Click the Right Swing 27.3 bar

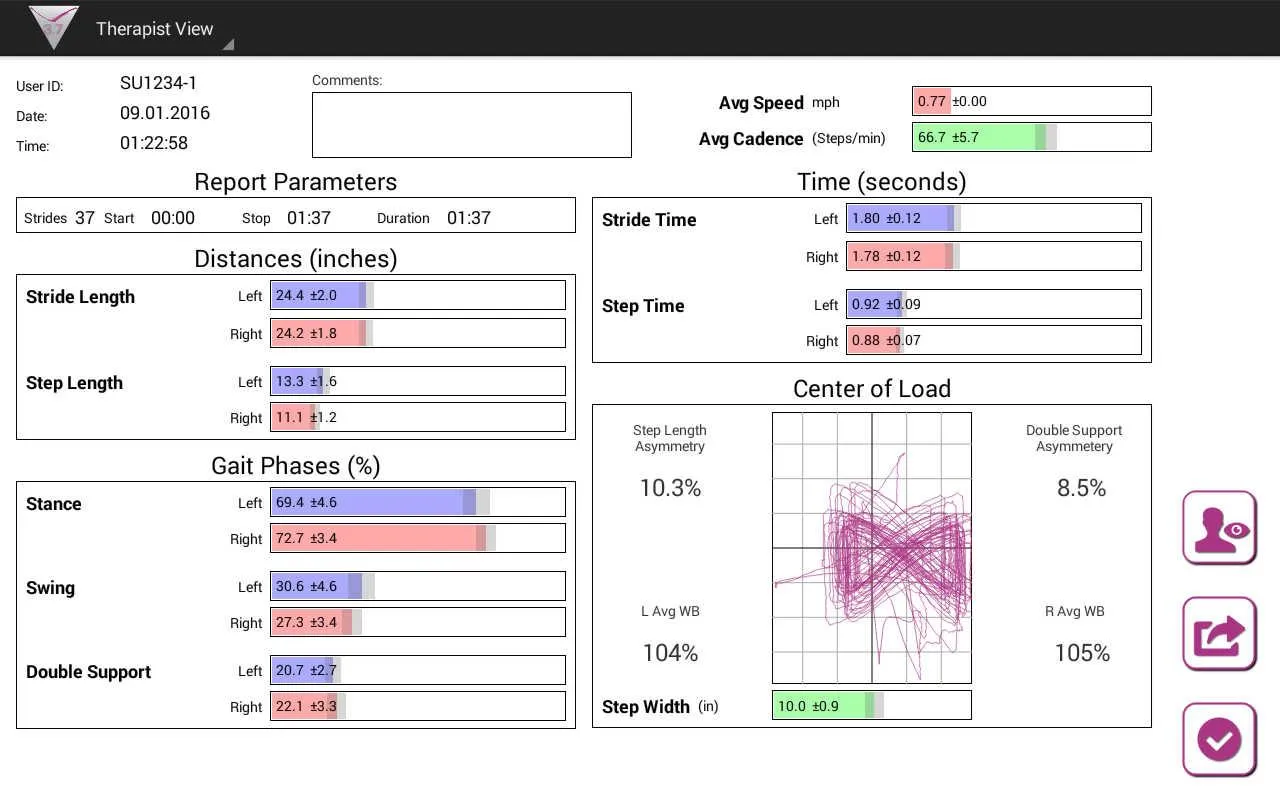[418, 622]
